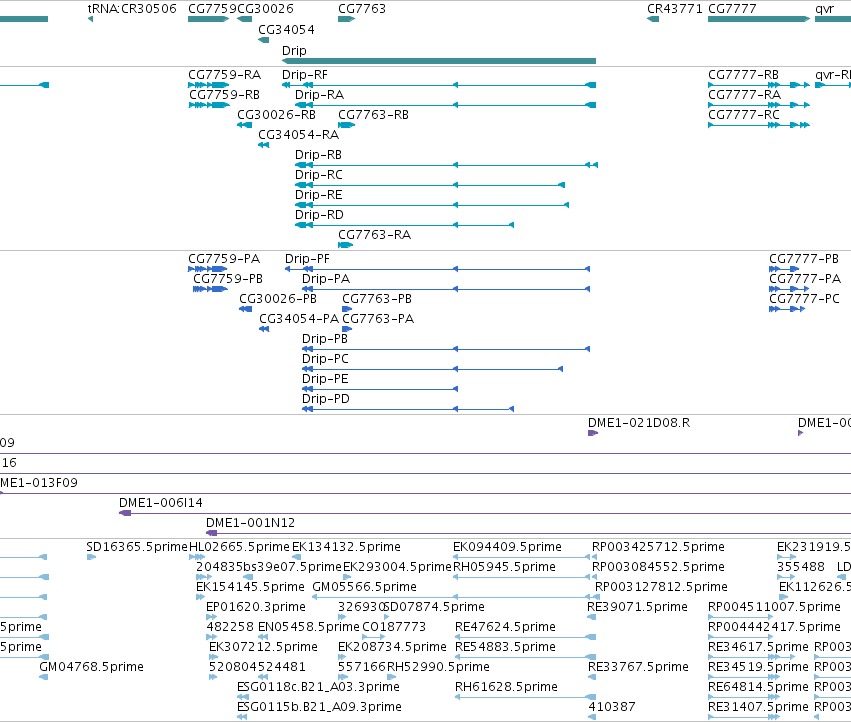Image resolution: width=851 pixels, height=722 pixels.
Task: Click the Drip gene span bar
Action: click(x=439, y=61)
